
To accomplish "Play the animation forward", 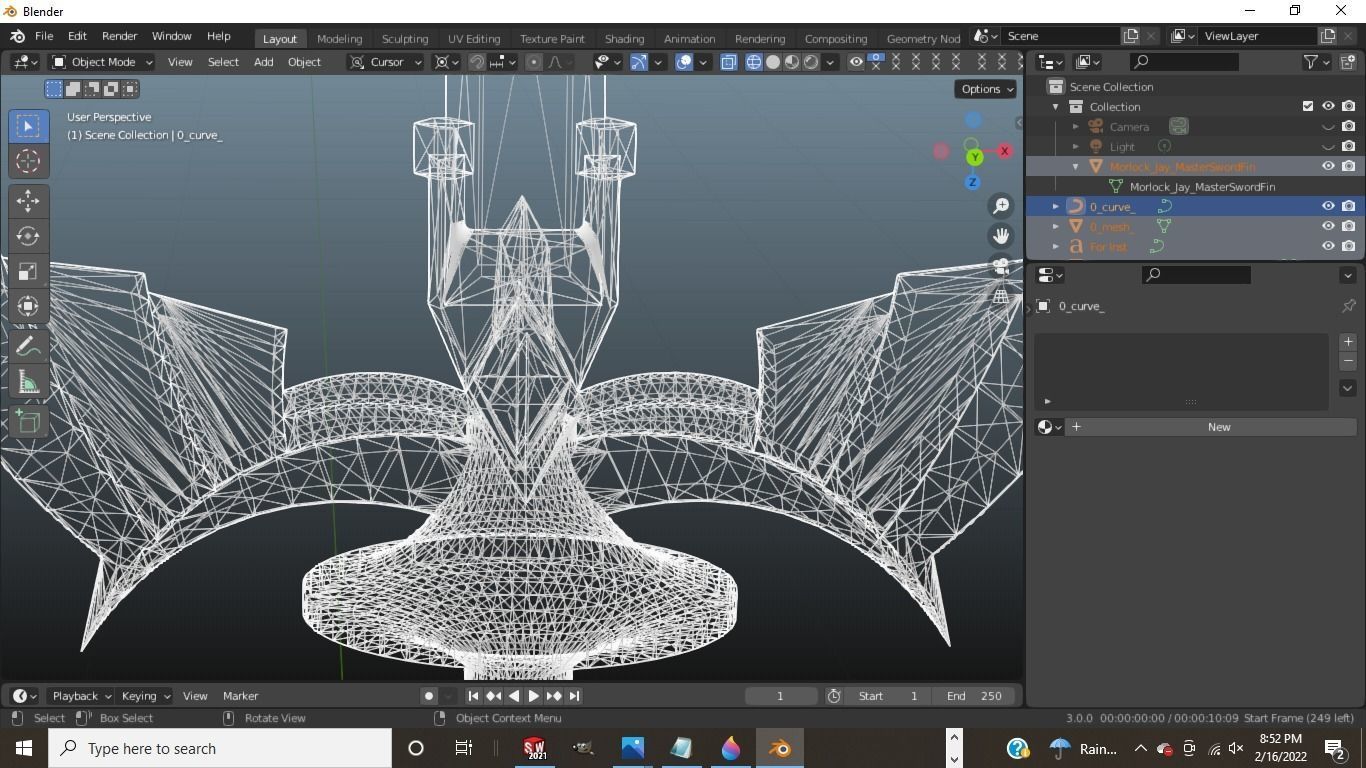I will 534,696.
